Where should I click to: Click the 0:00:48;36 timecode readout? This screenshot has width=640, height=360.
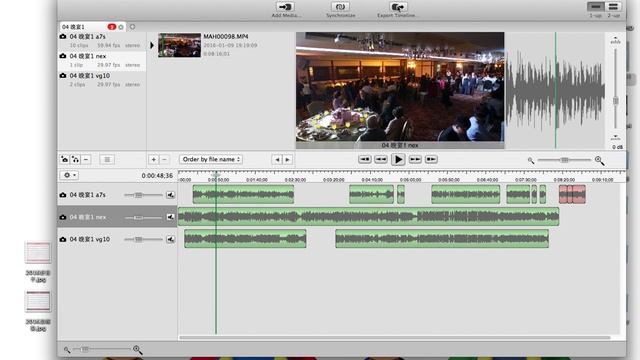click(157, 176)
